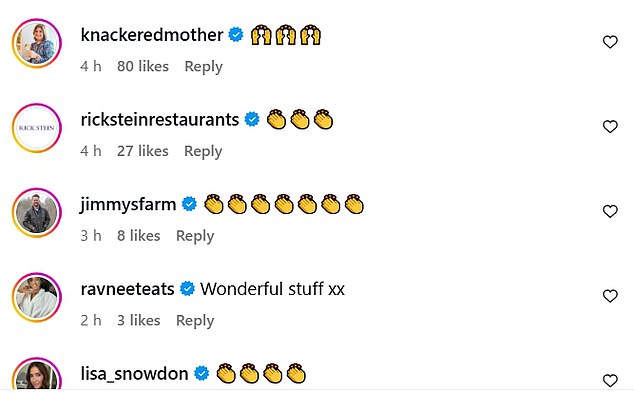Tap heart beside lisa_snowdon comment
Image resolution: width=634 pixels, height=393 pixels.
(x=610, y=380)
